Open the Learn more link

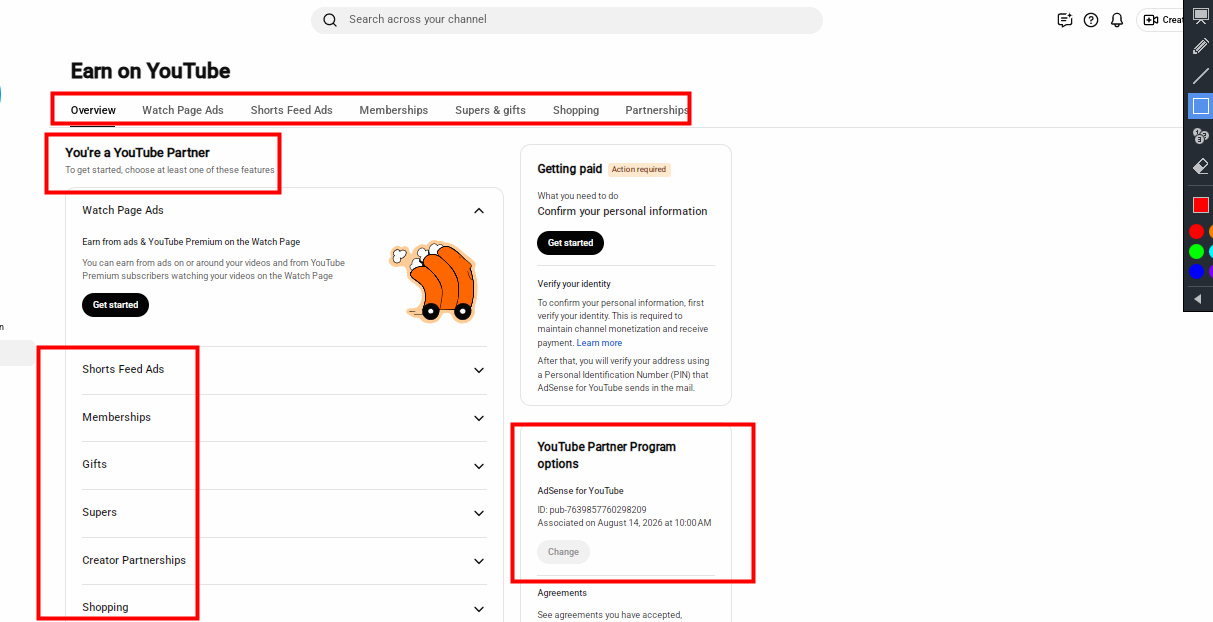point(599,343)
